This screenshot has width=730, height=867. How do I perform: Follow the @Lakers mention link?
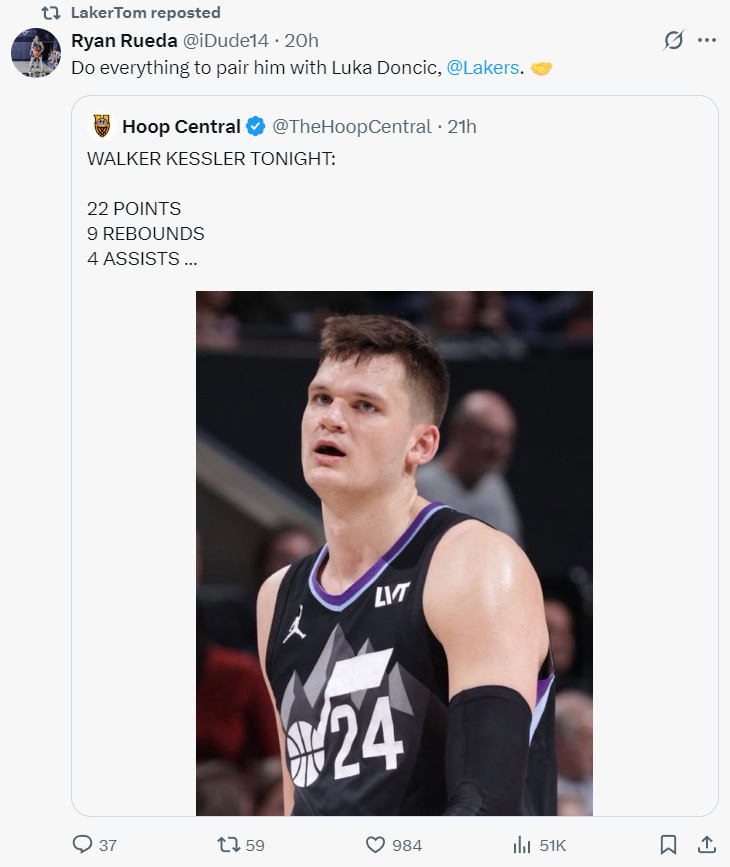[x=482, y=68]
